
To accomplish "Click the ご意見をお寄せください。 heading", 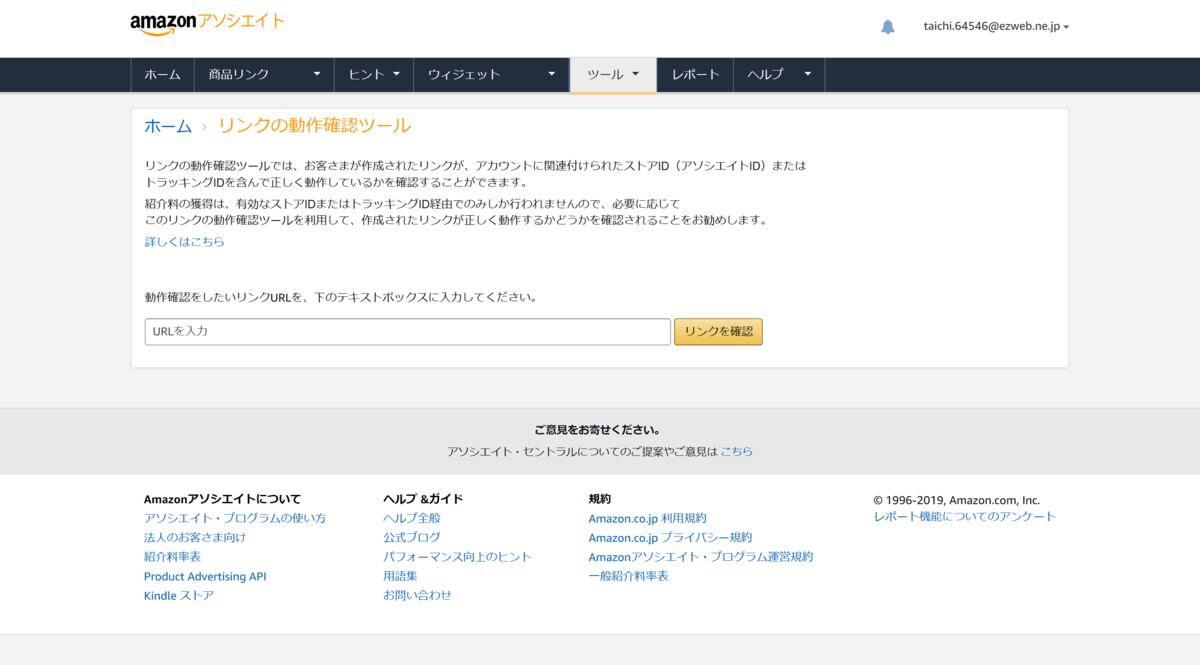I will coord(597,431).
